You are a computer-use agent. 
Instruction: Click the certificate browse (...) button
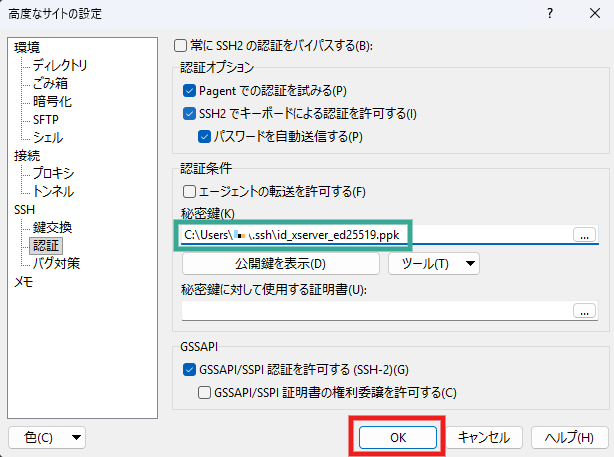pos(585,311)
